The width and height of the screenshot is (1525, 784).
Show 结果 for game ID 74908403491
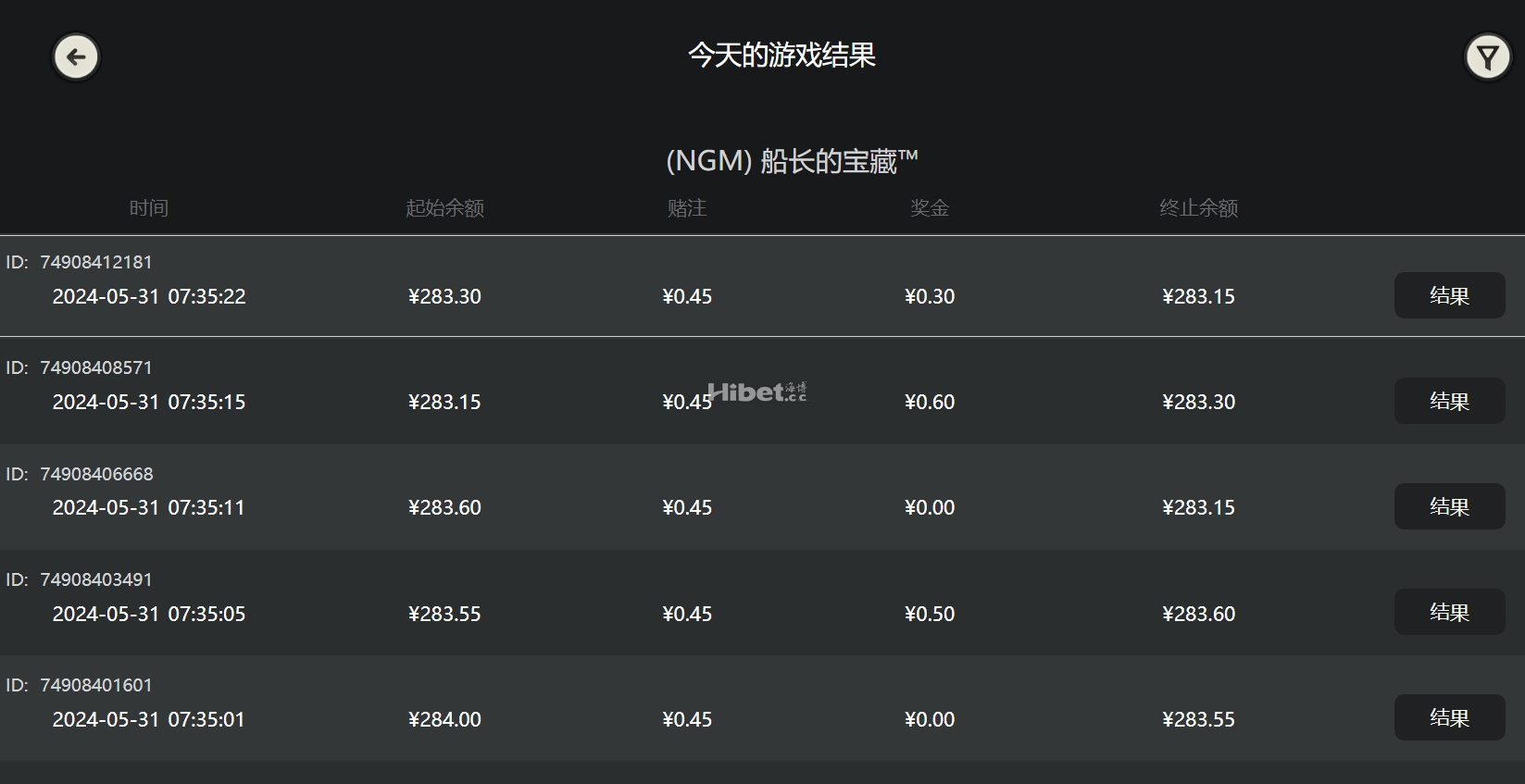click(1449, 612)
